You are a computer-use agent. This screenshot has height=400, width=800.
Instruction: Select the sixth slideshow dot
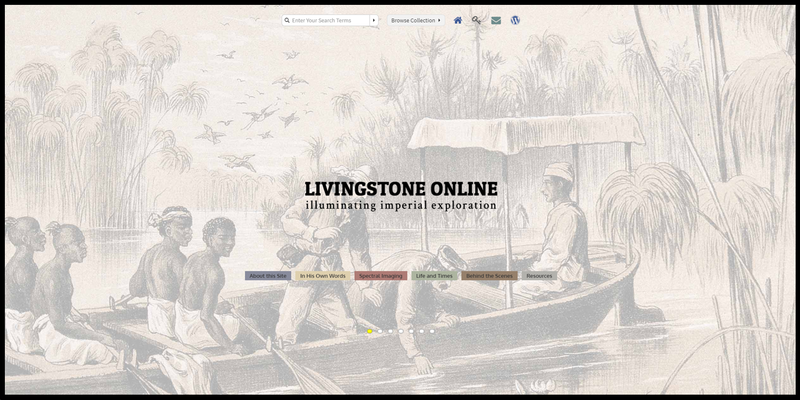421,331
